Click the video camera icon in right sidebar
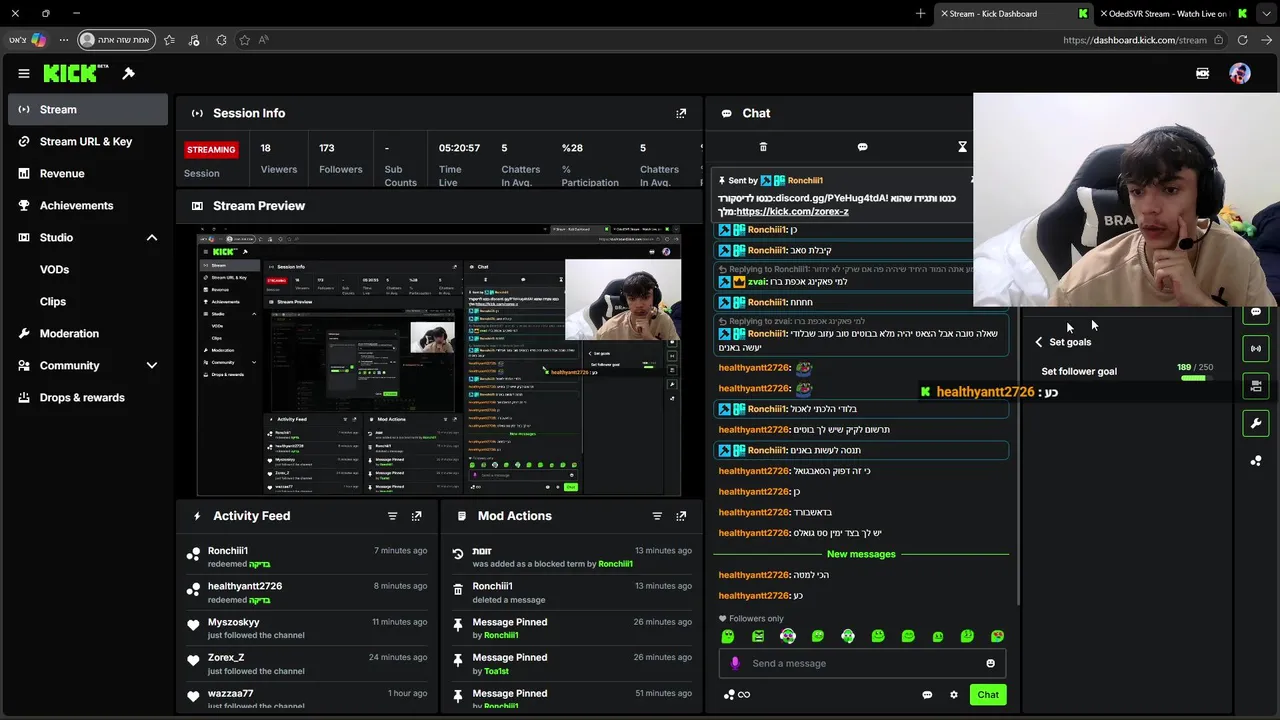Image resolution: width=1280 pixels, height=720 pixels. [1256, 386]
